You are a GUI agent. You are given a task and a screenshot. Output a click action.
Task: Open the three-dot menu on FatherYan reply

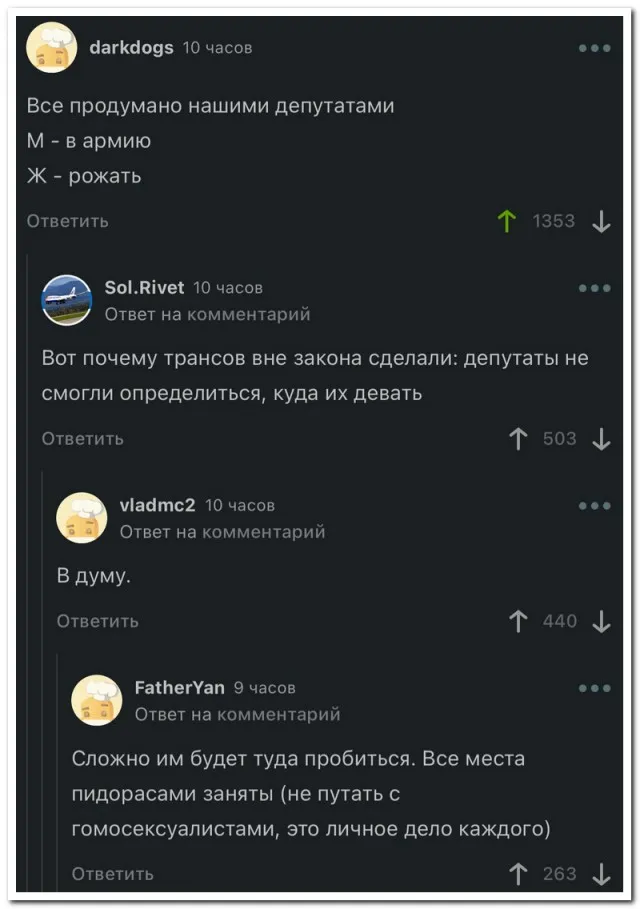point(594,688)
